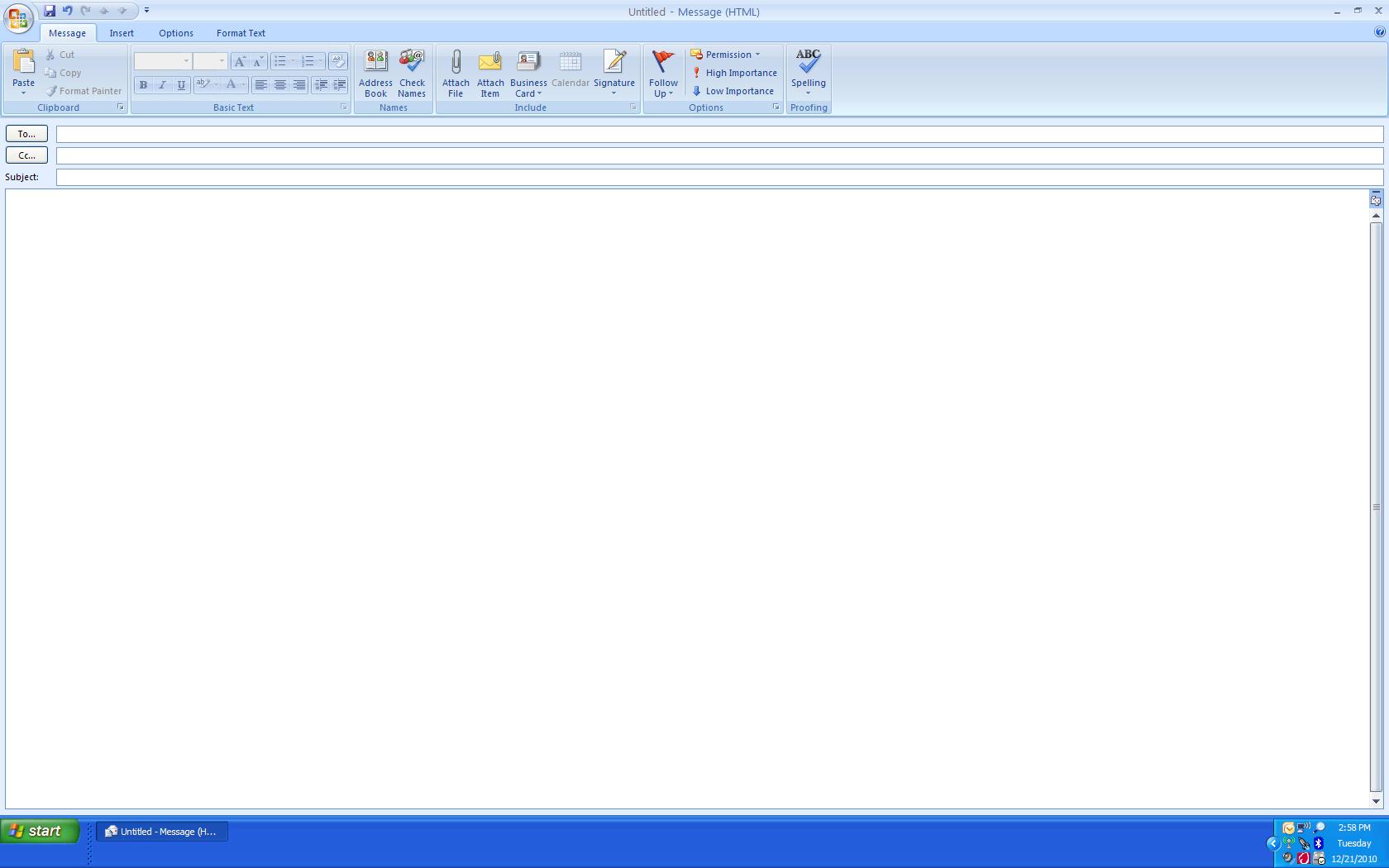Click the message body vertical scrollbar
Screen dimensions: 1389x868
pyautogui.click(x=1376, y=508)
